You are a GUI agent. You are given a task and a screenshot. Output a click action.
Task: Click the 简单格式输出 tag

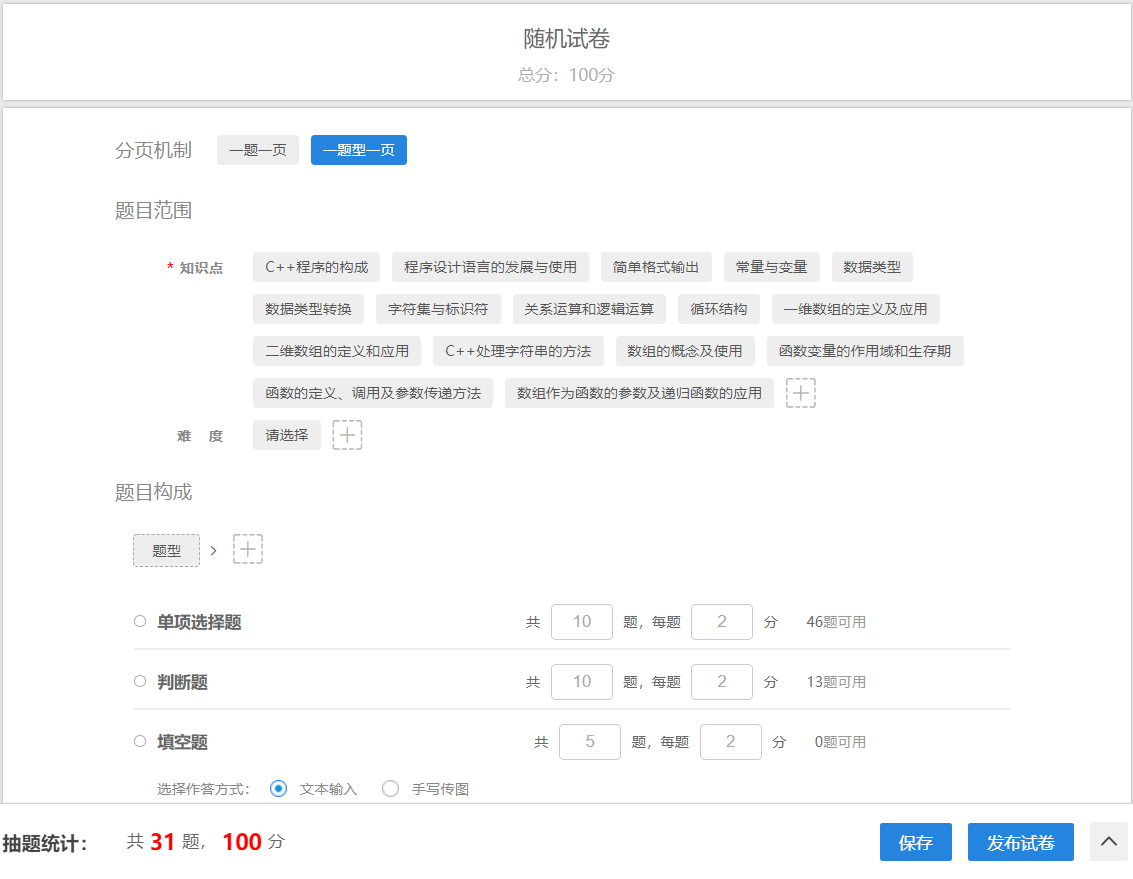click(656, 267)
